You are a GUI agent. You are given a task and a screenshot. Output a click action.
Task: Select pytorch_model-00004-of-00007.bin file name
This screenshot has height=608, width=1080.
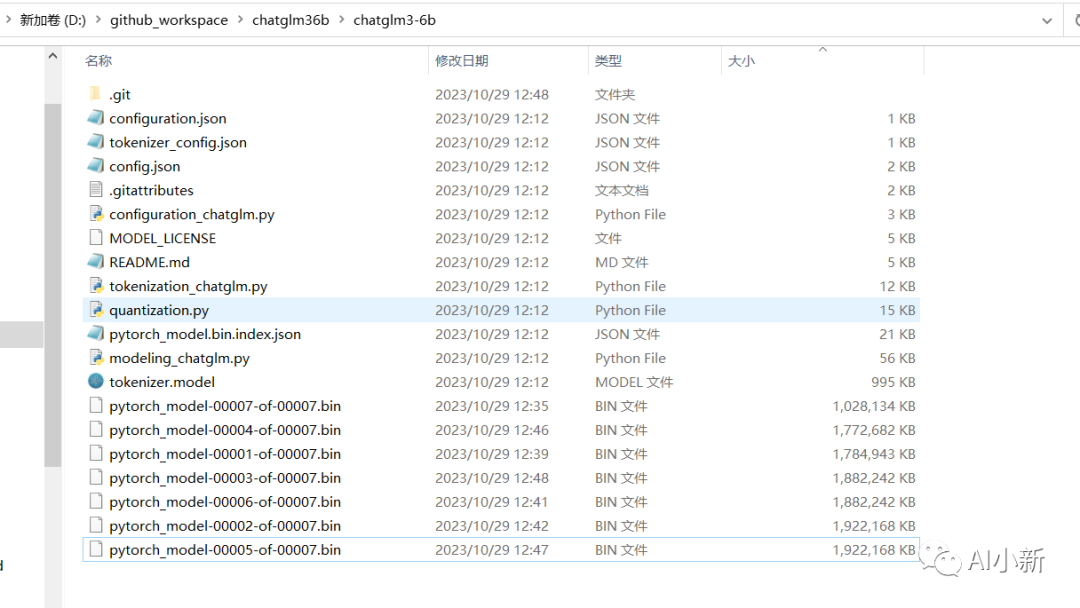point(225,430)
